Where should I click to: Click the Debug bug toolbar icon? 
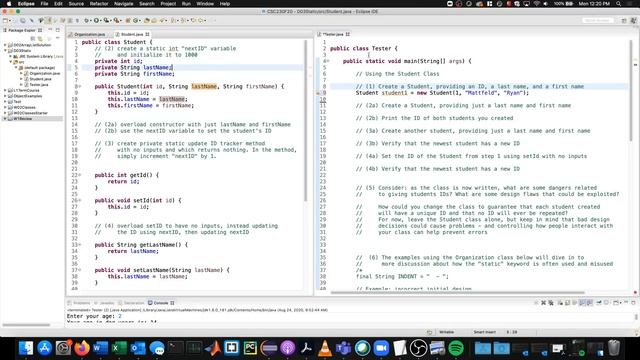click(87, 20)
